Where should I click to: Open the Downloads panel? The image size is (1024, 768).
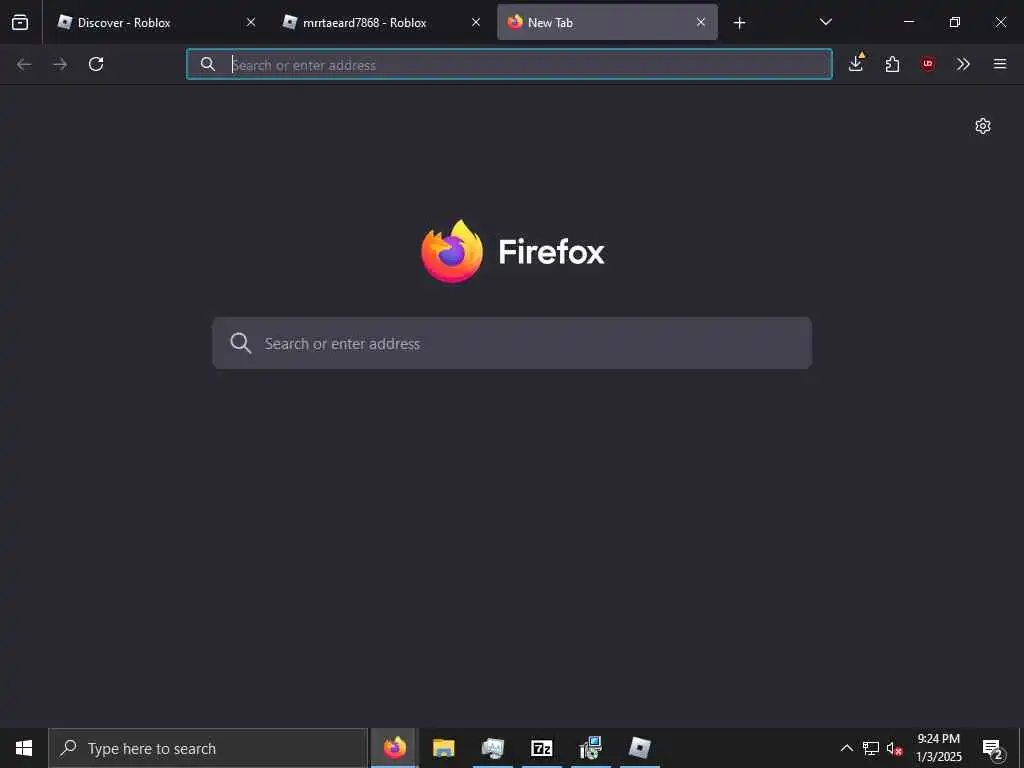click(856, 64)
